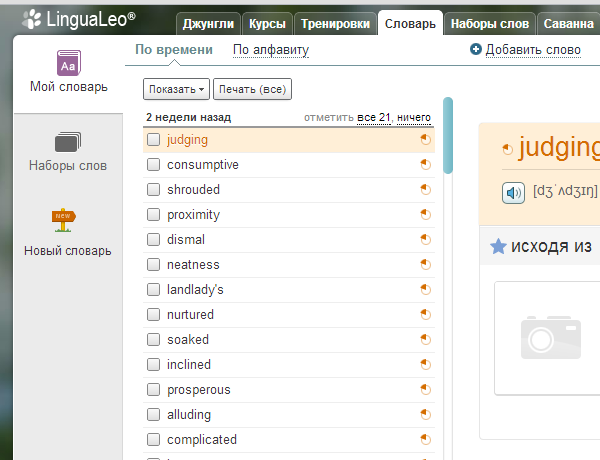Click the LinguaLeo paw logo
The width and height of the screenshot is (600, 460).
pos(33,17)
